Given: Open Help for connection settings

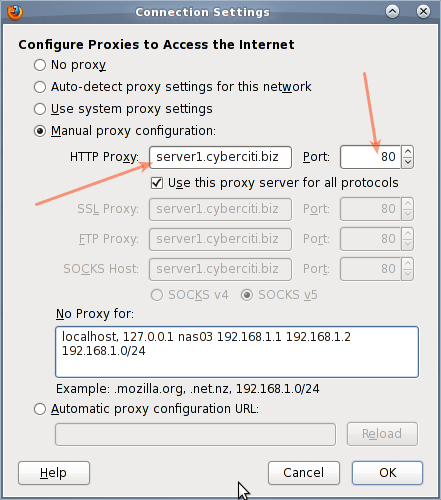Looking at the screenshot, I should (54, 473).
